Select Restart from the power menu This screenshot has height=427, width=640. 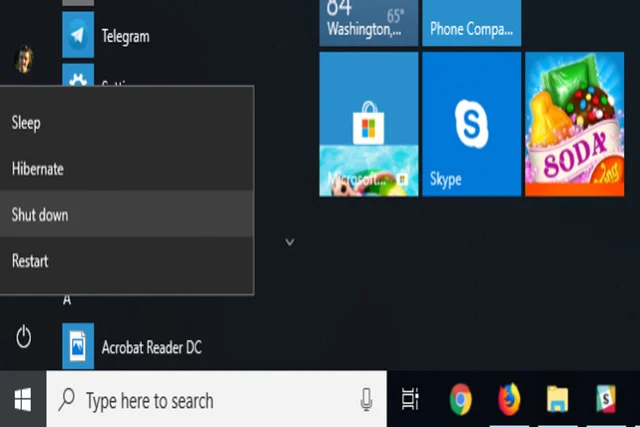point(127,260)
